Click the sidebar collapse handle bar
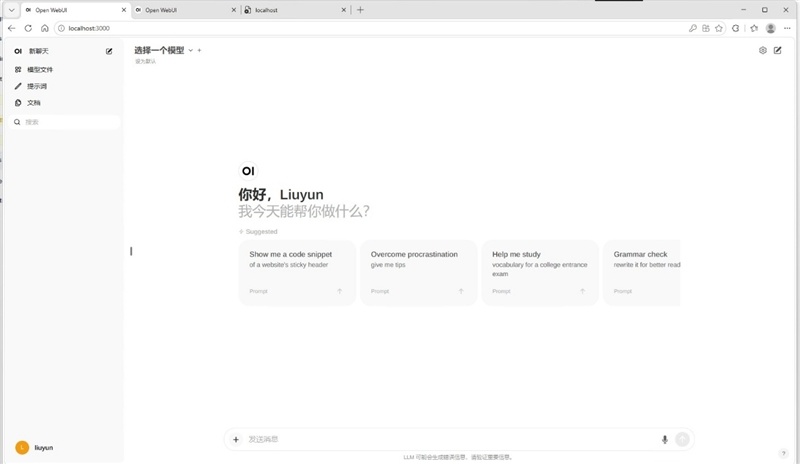 click(x=131, y=251)
